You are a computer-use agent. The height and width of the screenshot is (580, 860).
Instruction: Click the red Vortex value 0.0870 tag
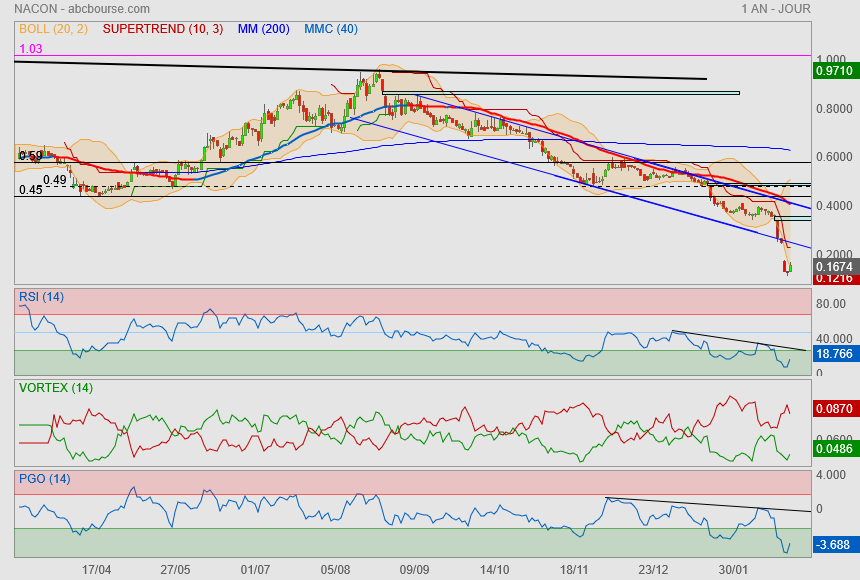833,409
